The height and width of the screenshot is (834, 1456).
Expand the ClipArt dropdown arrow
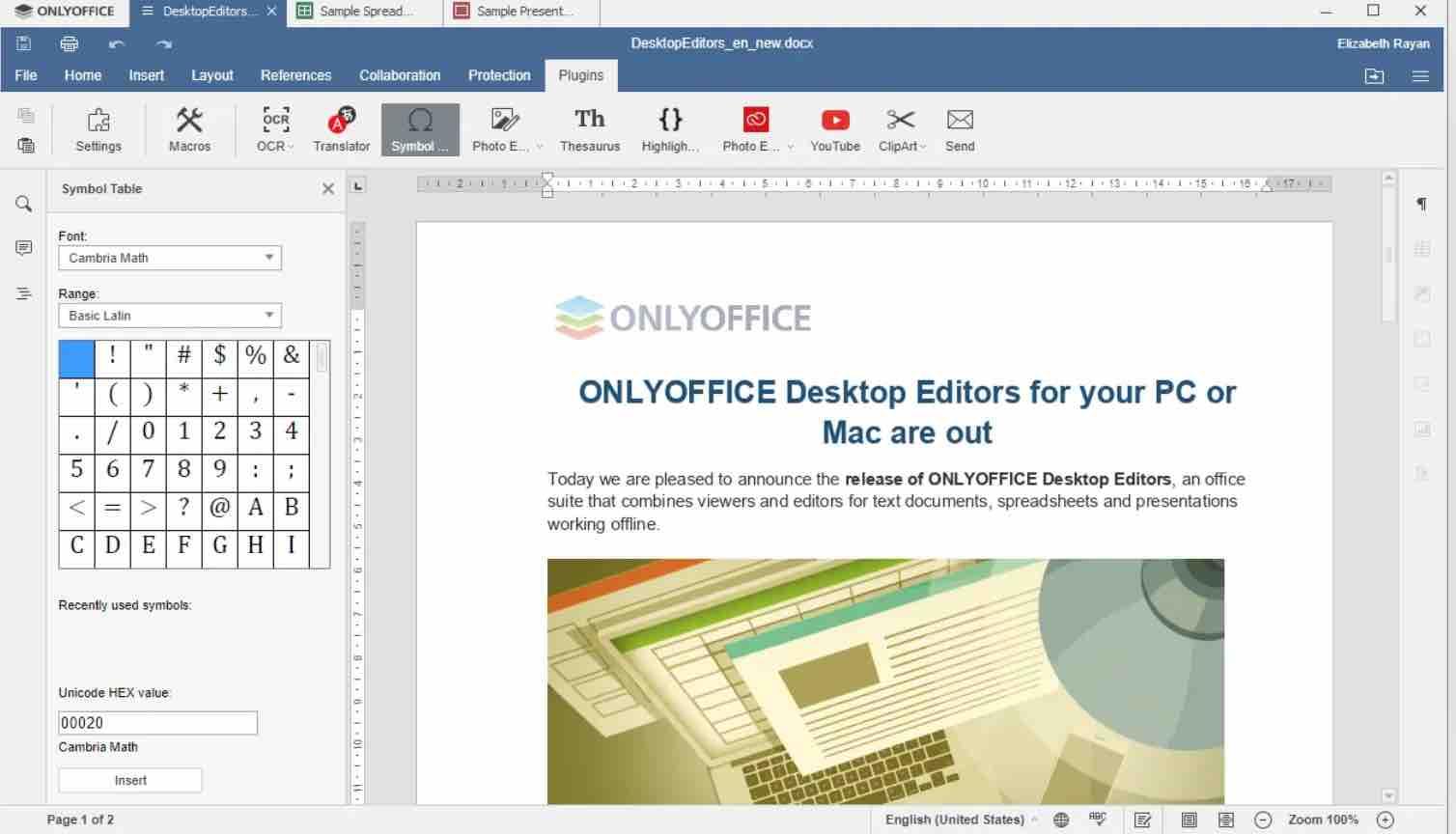(923, 147)
